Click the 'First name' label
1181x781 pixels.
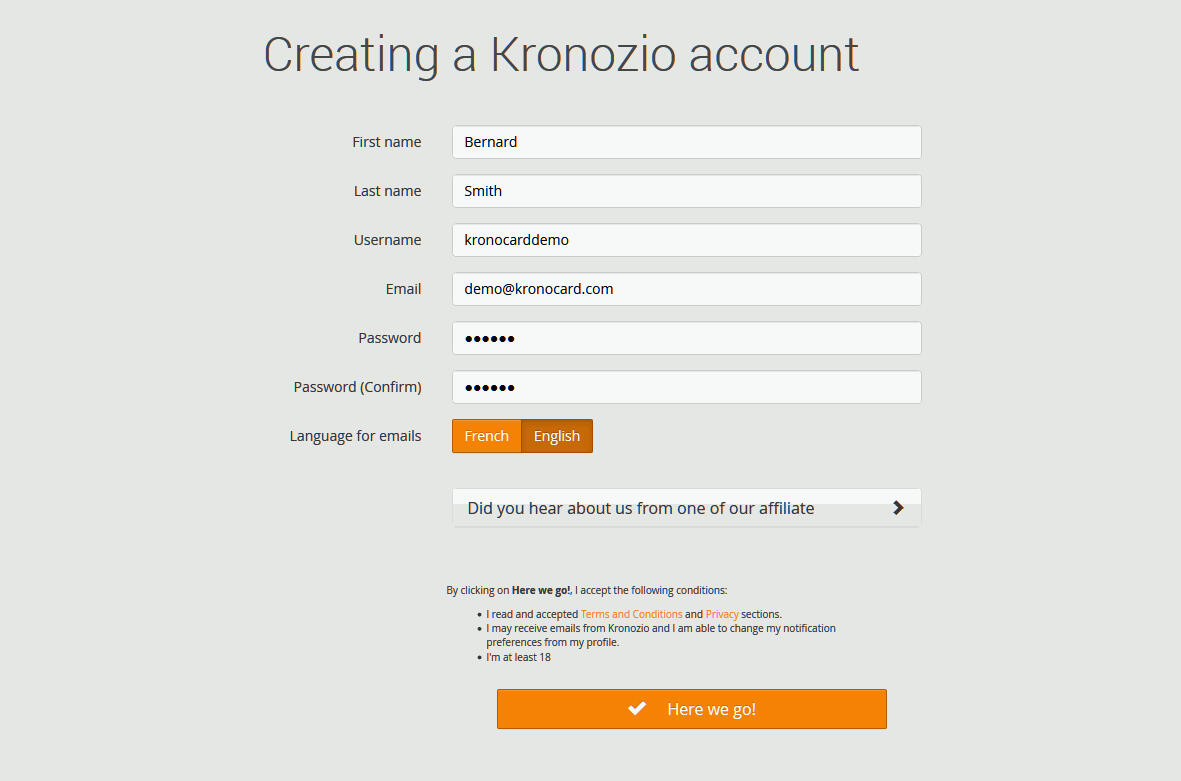point(386,142)
